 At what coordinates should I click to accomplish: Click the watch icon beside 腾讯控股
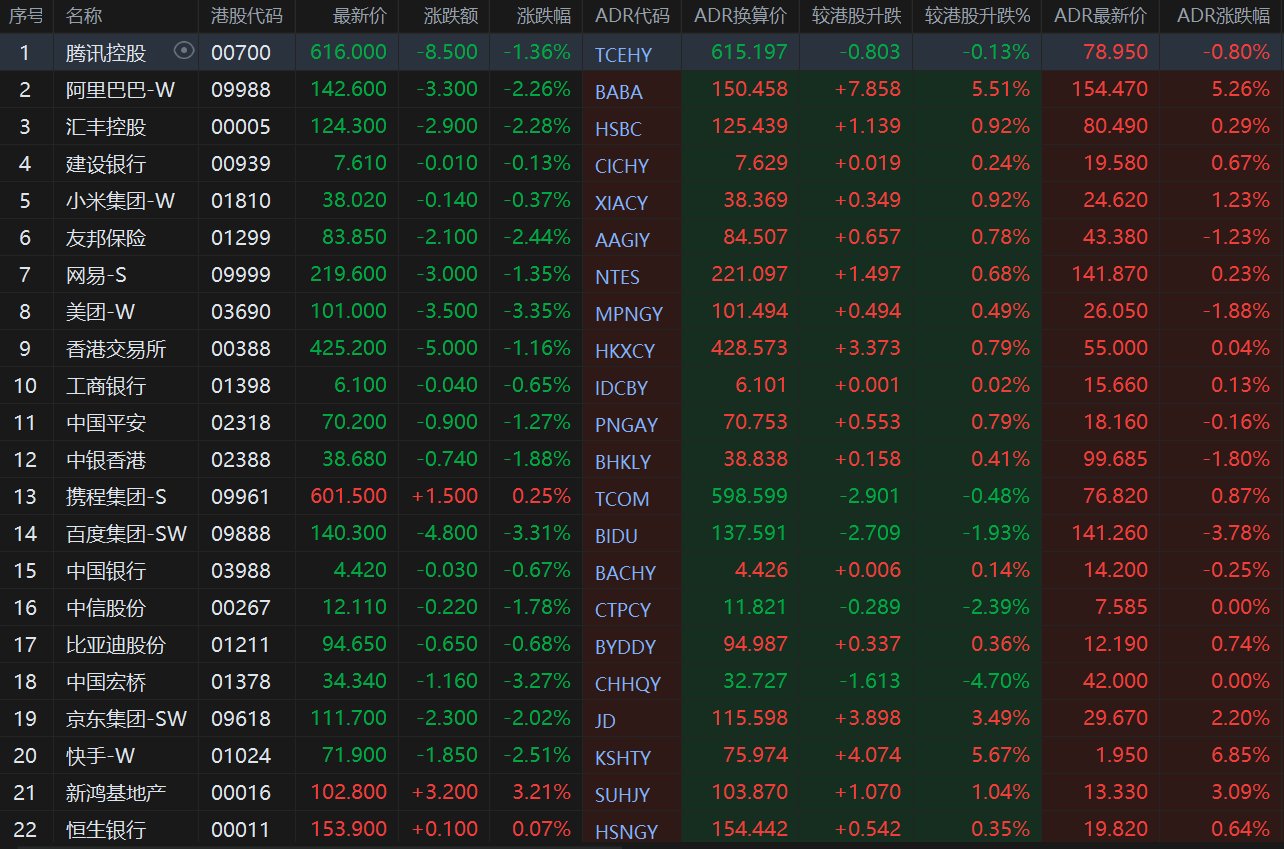click(183, 51)
